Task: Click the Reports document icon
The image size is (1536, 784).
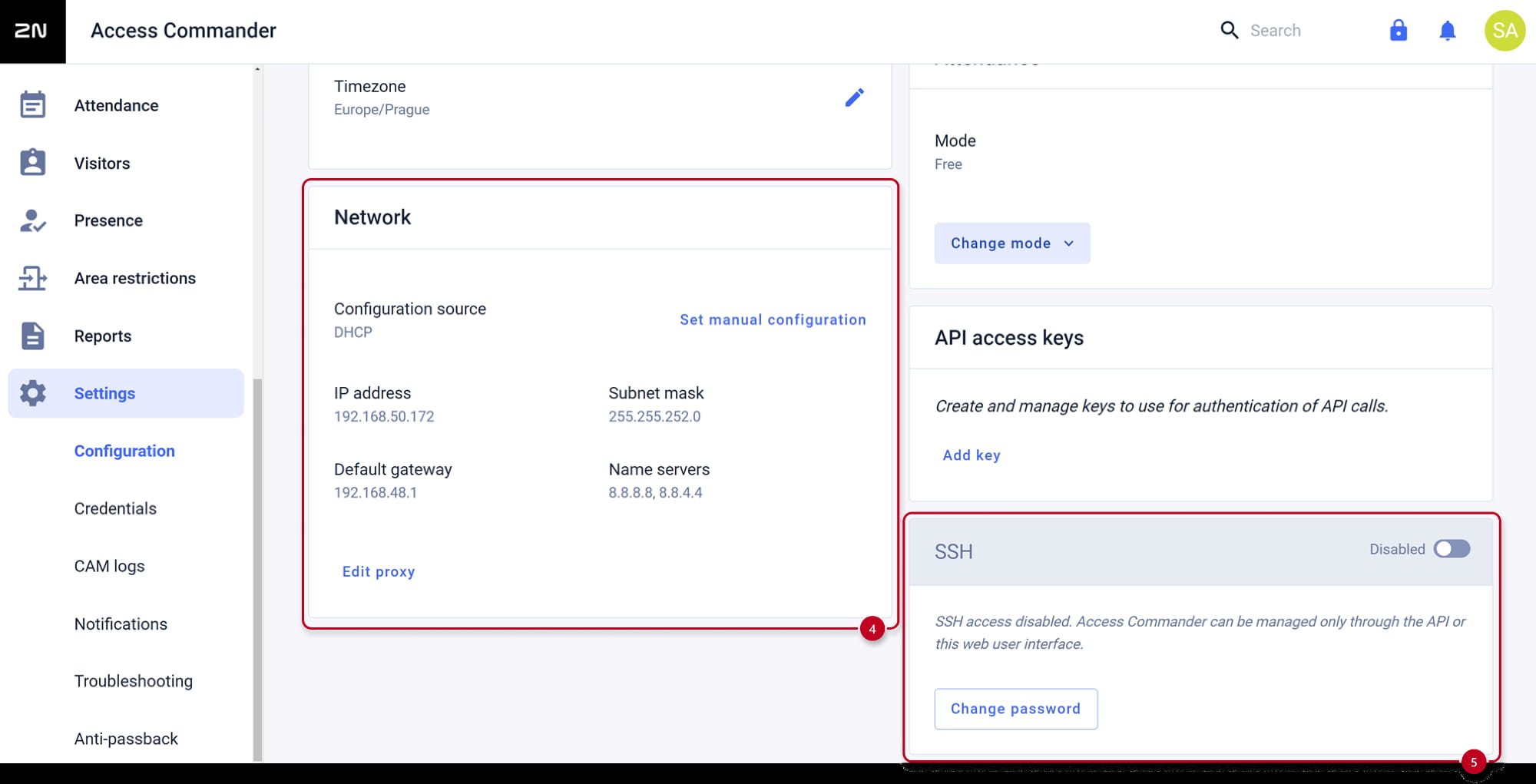Action: click(x=32, y=336)
